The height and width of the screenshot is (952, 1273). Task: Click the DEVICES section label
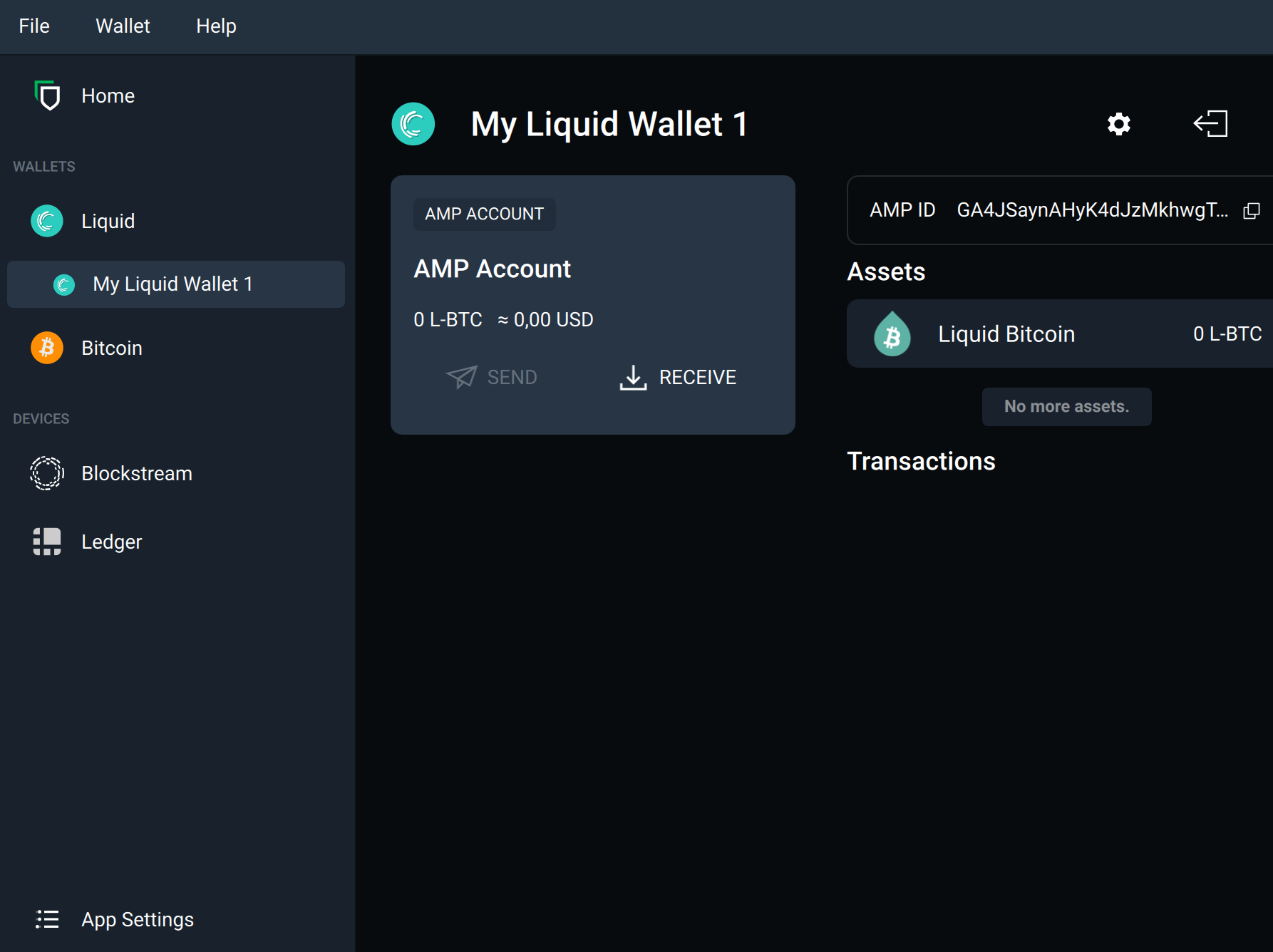[x=41, y=418]
